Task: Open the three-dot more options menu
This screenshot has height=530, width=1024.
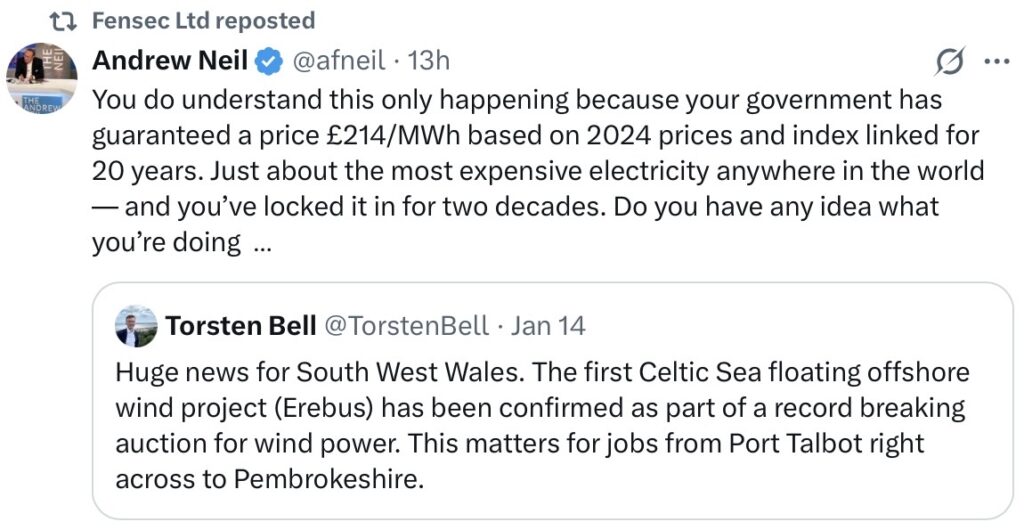Action: coord(997,61)
